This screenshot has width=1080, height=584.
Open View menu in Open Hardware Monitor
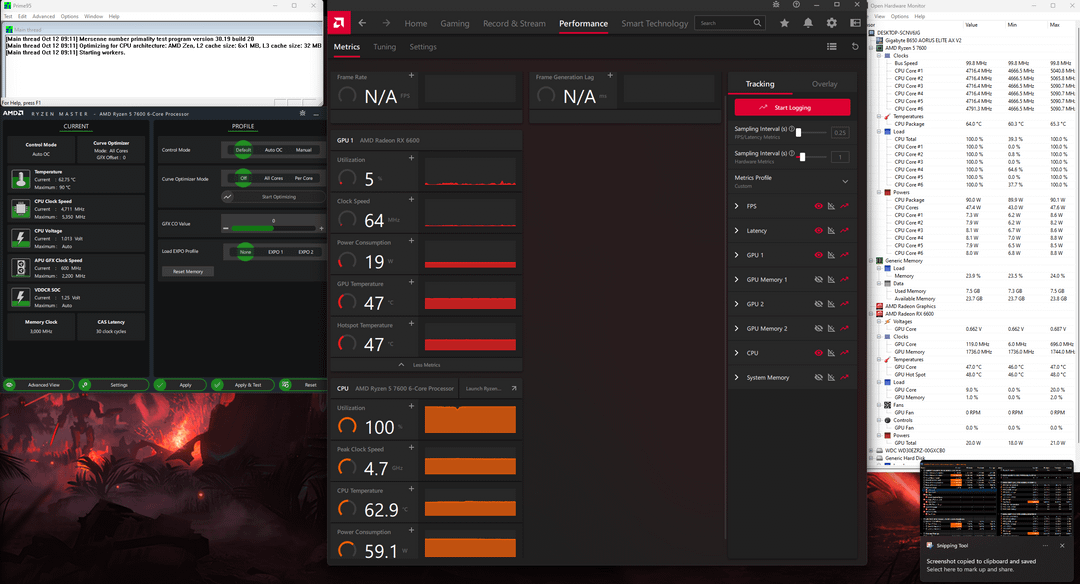(x=880, y=16)
